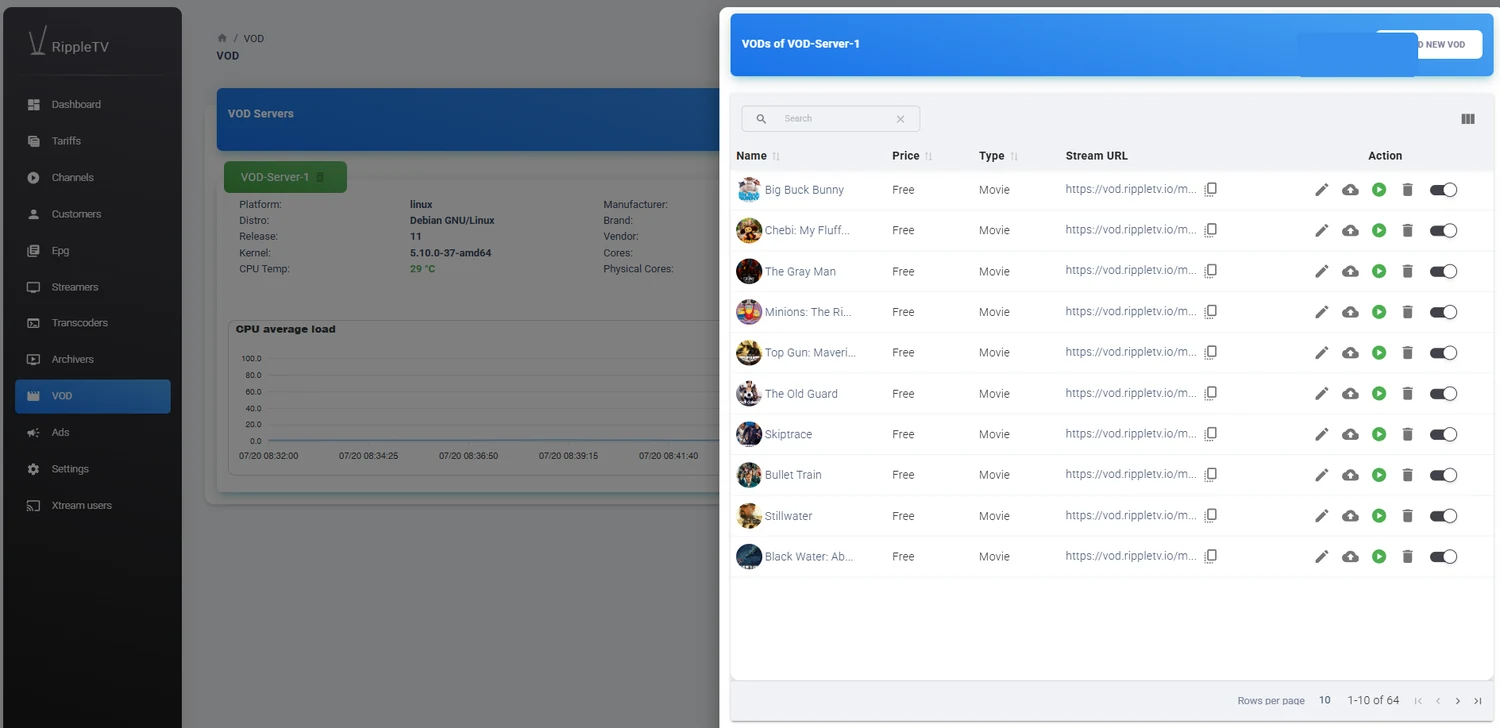Click the RippleTV logo
This screenshot has width=1500, height=728.
[66, 43]
